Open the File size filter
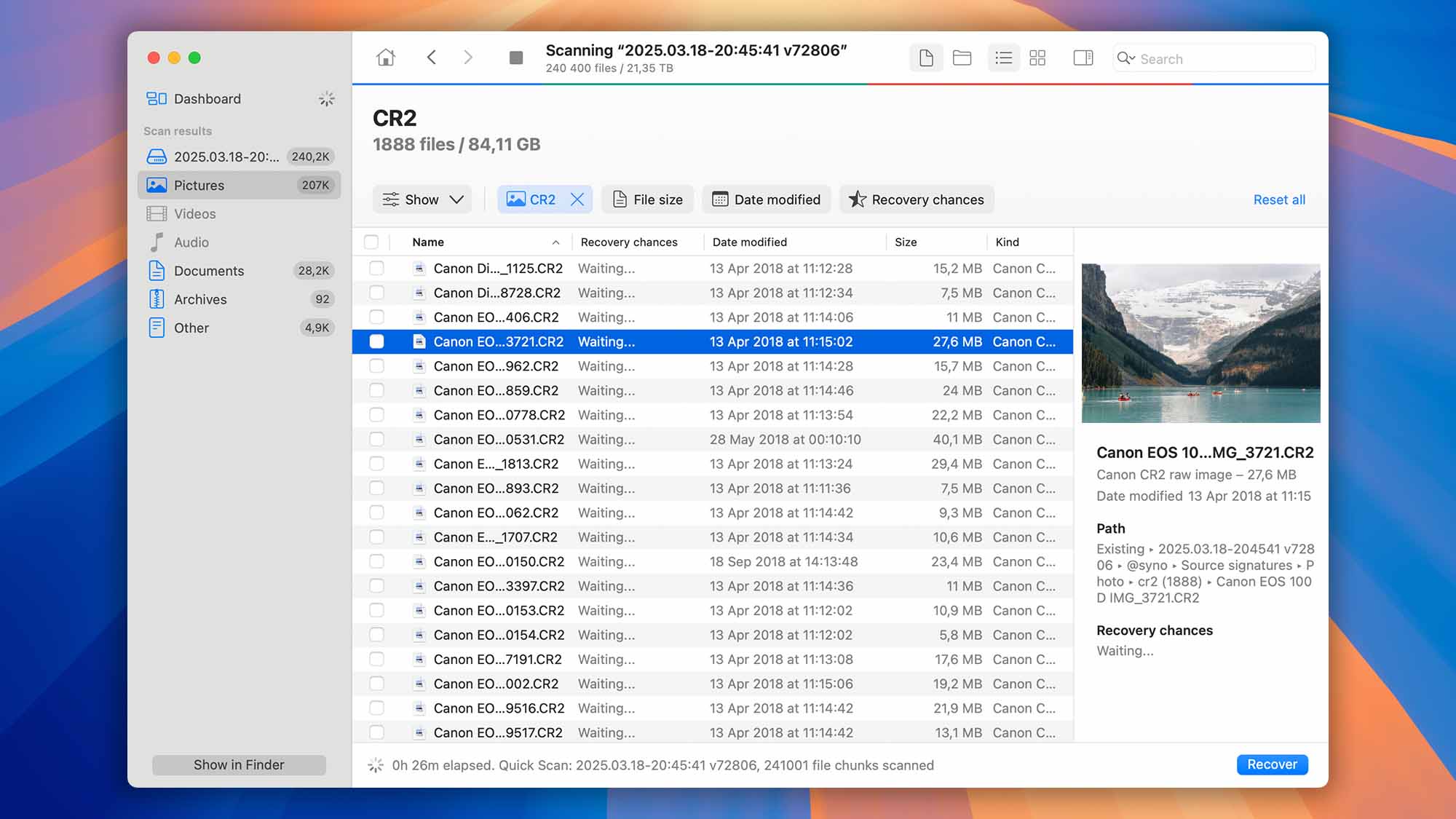1456x819 pixels. click(x=647, y=199)
